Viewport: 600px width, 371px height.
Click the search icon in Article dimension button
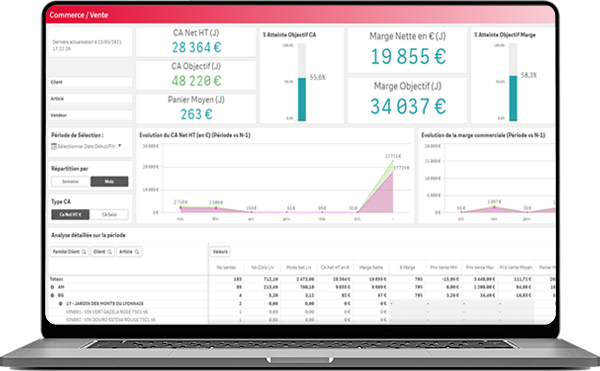pos(137,252)
